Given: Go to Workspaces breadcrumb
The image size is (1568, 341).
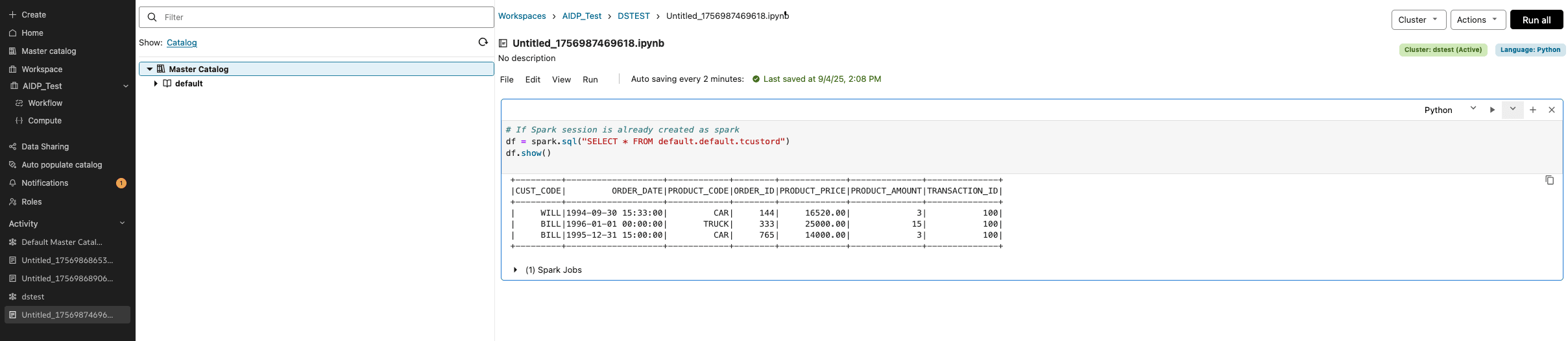Looking at the screenshot, I should coord(522,16).
